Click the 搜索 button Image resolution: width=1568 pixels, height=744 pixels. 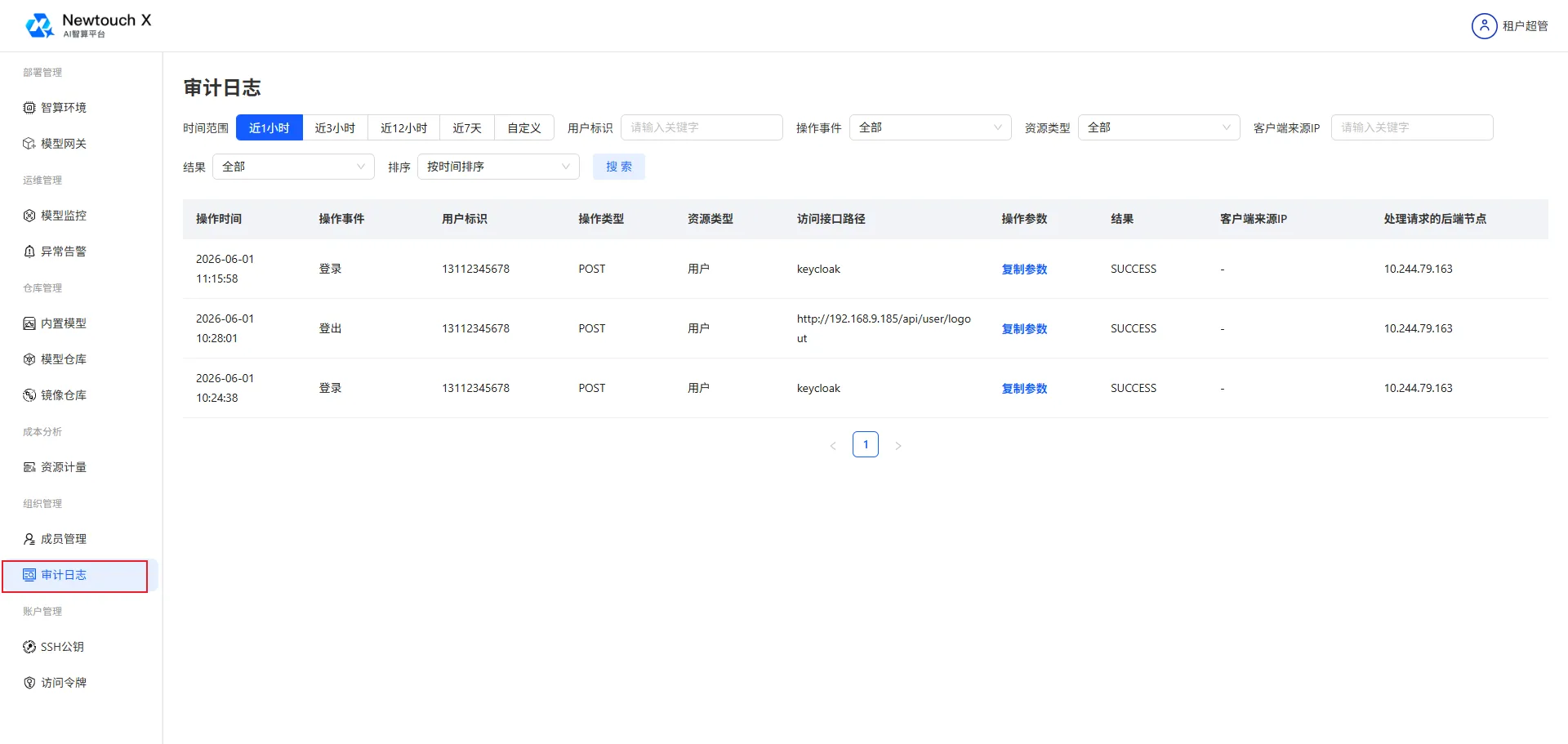tap(619, 167)
